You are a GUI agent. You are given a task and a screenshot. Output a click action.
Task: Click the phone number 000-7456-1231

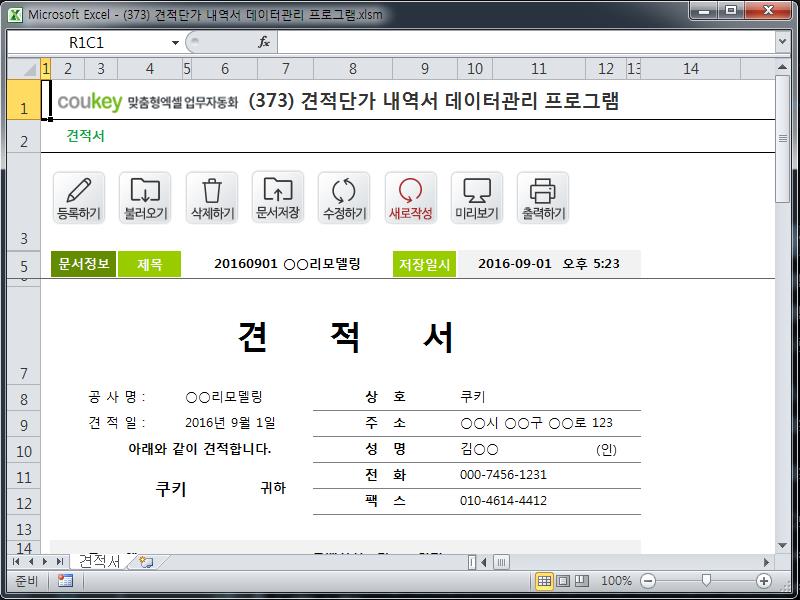coord(503,475)
